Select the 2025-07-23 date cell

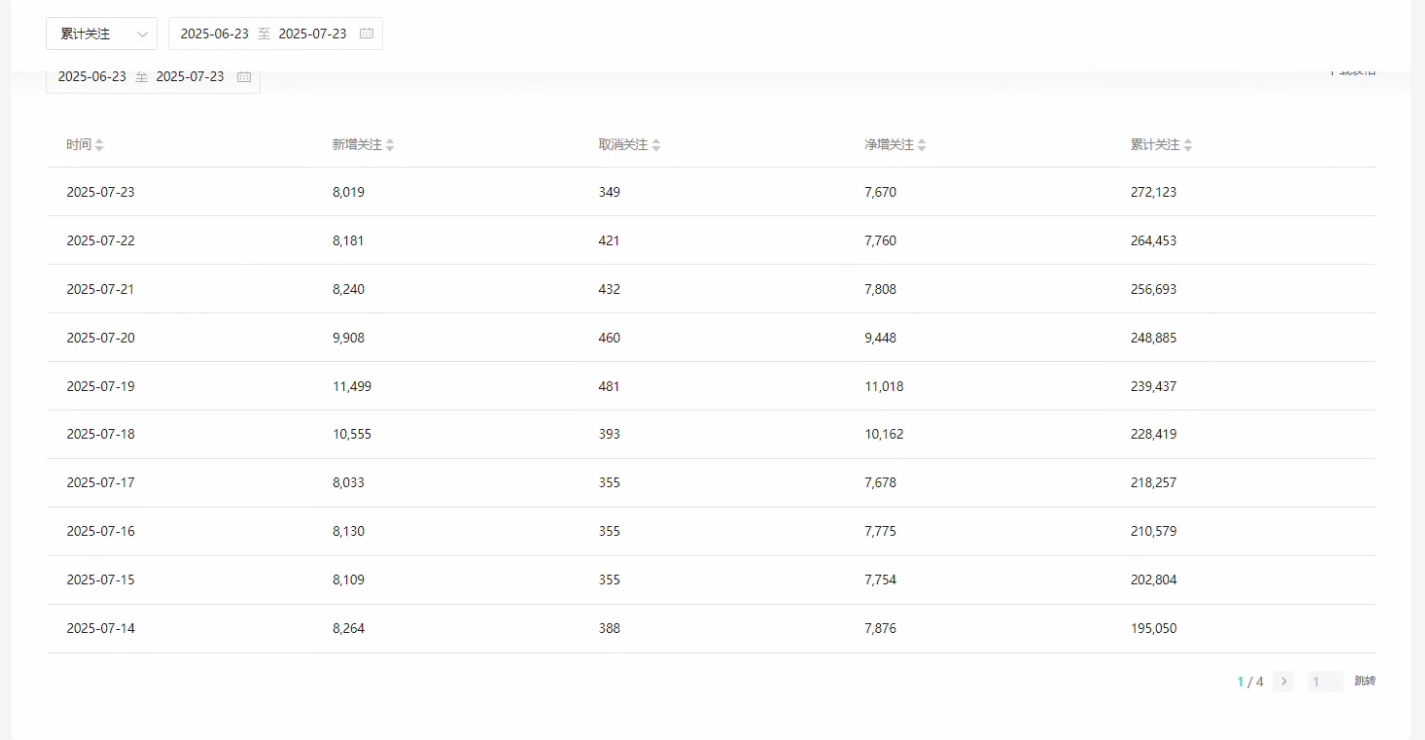tap(100, 192)
